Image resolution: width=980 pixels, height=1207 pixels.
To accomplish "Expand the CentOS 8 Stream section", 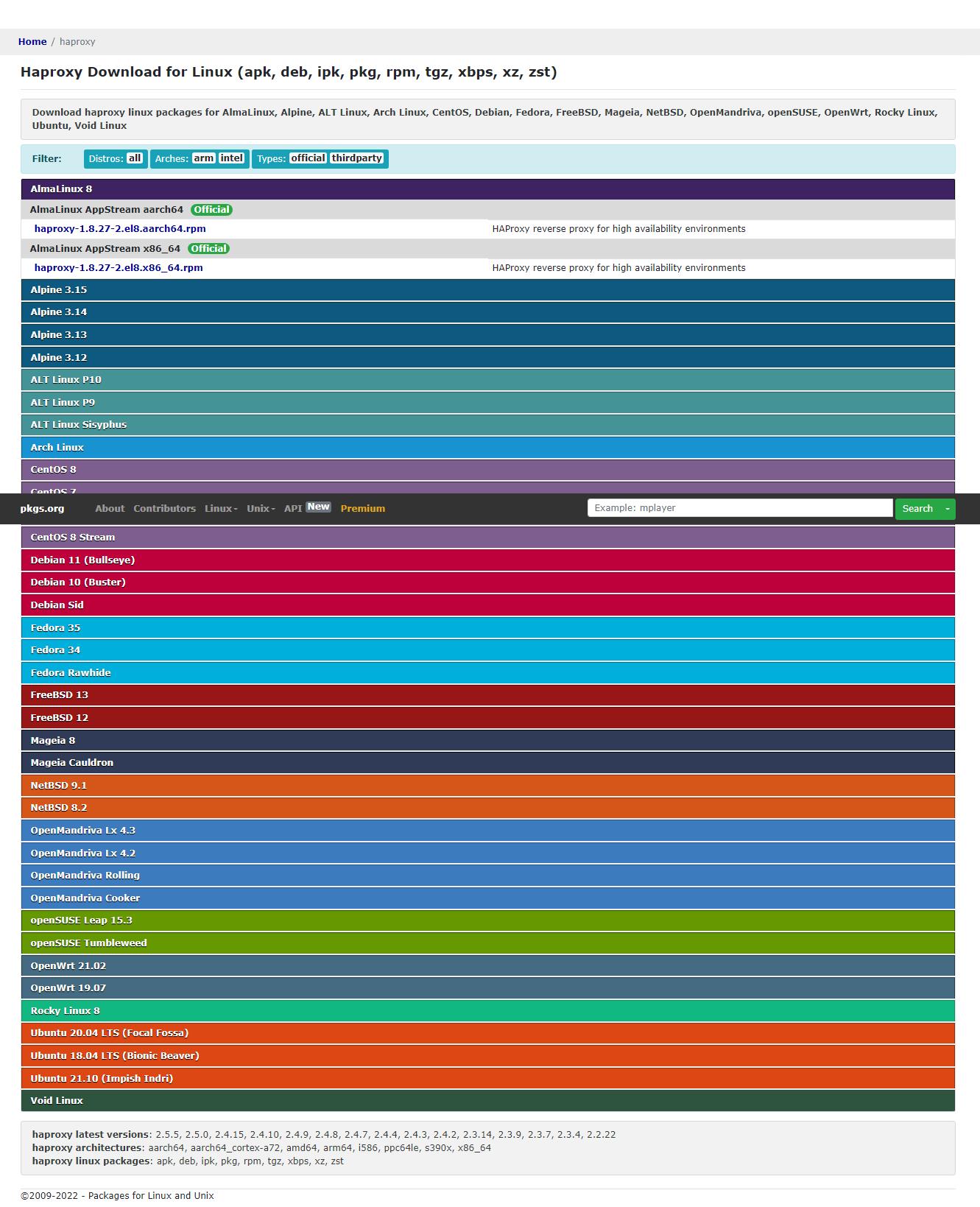I will click(x=488, y=538).
